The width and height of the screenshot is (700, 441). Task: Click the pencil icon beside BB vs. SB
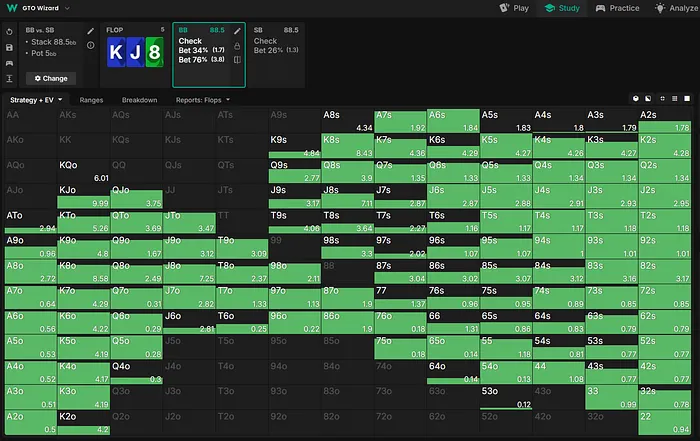pyautogui.click(x=92, y=31)
